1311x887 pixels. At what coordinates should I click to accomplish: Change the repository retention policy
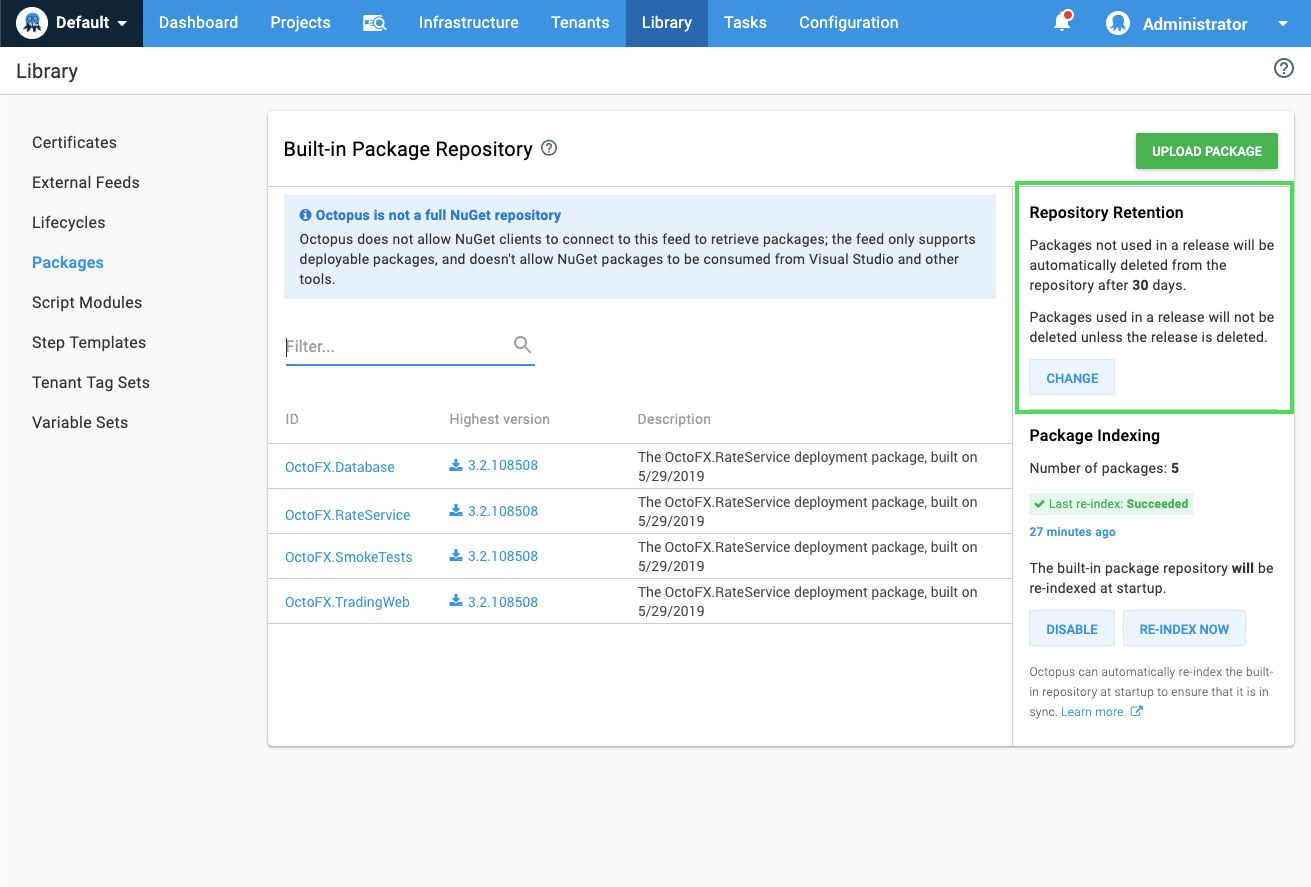click(x=1071, y=378)
